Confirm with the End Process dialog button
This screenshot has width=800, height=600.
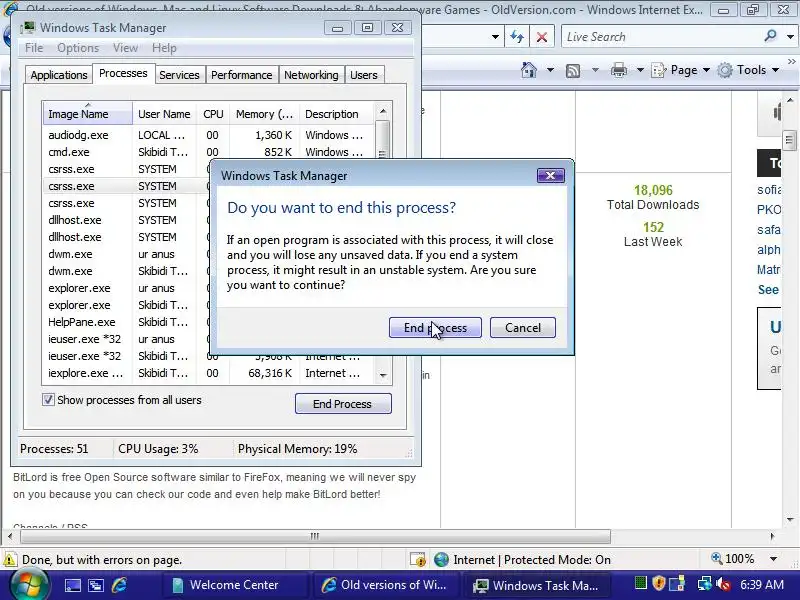(x=435, y=328)
